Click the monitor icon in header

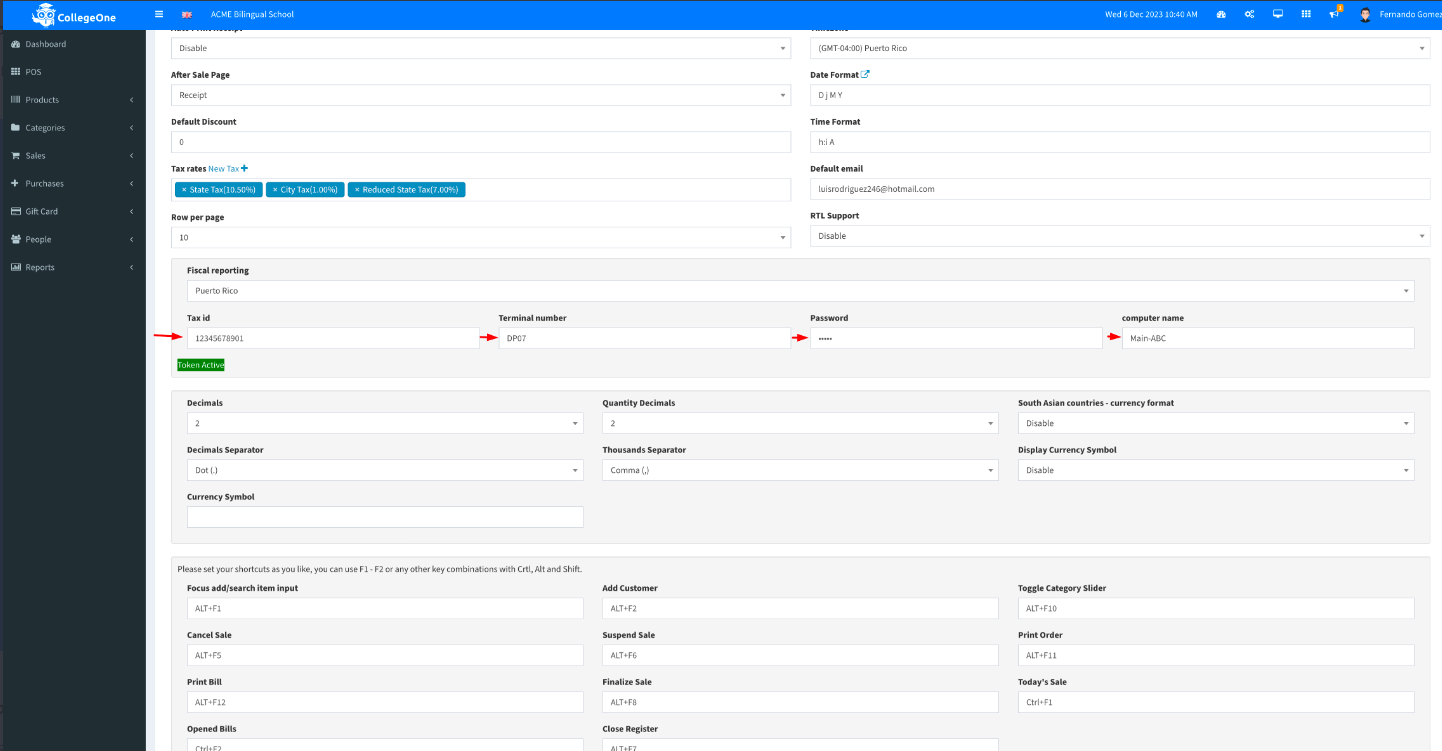coord(1278,15)
